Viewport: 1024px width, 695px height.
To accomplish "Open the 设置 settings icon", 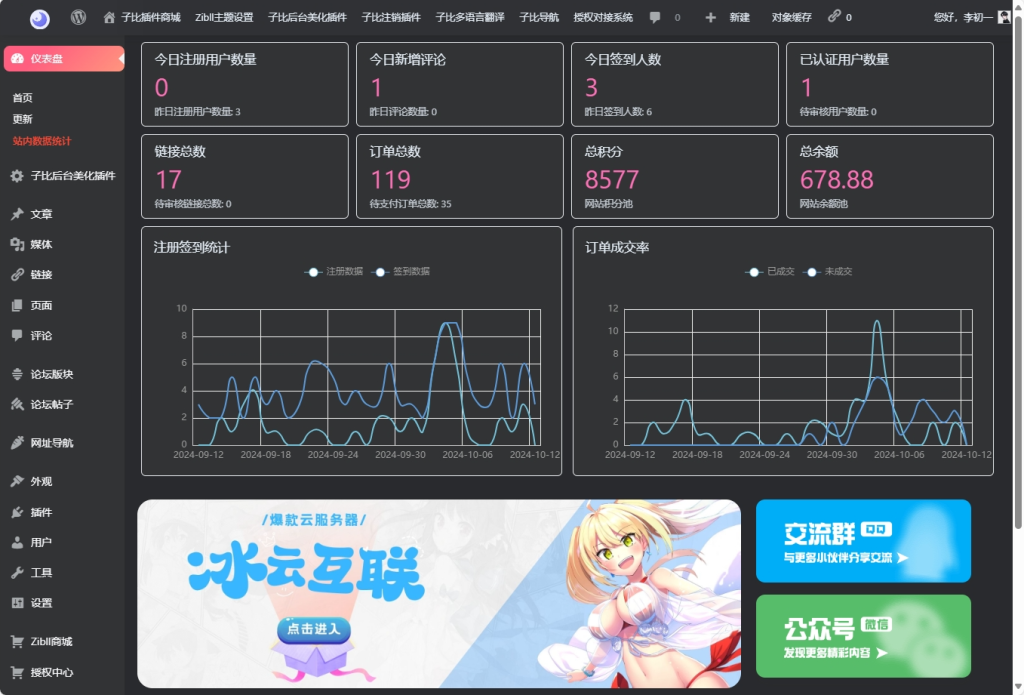I will point(20,604).
